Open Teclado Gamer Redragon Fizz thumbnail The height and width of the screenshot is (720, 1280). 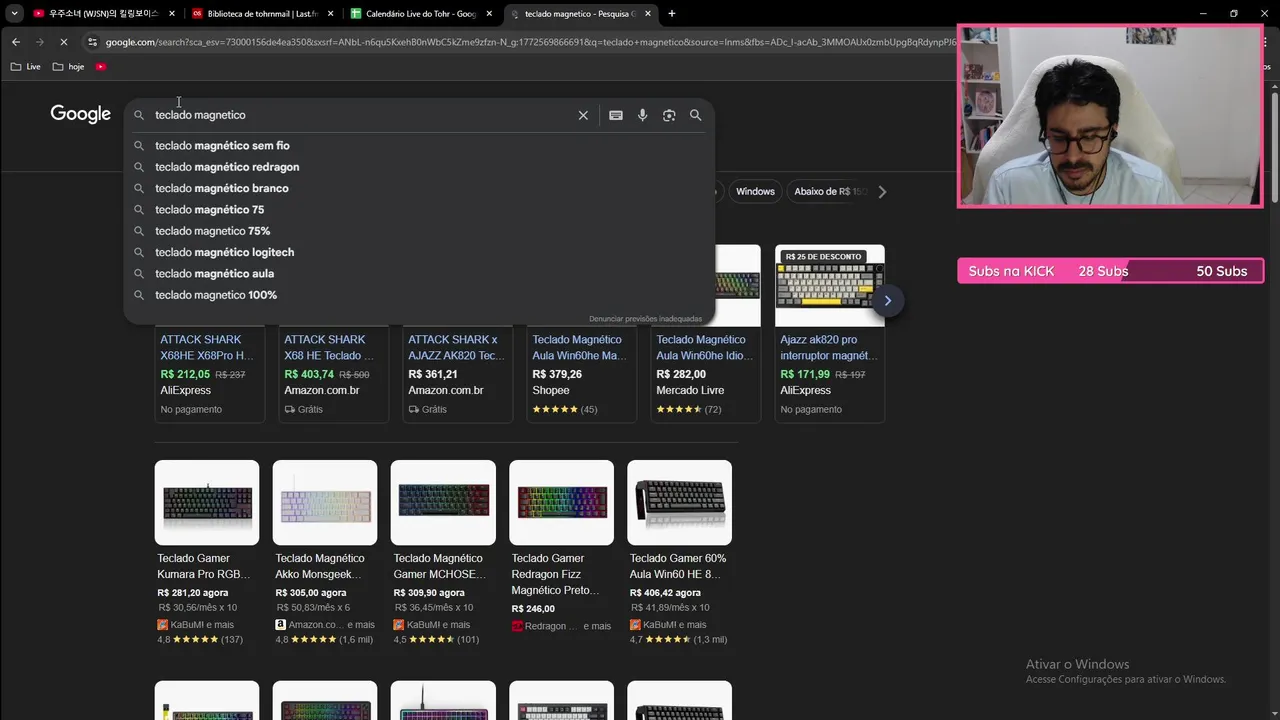[561, 502]
